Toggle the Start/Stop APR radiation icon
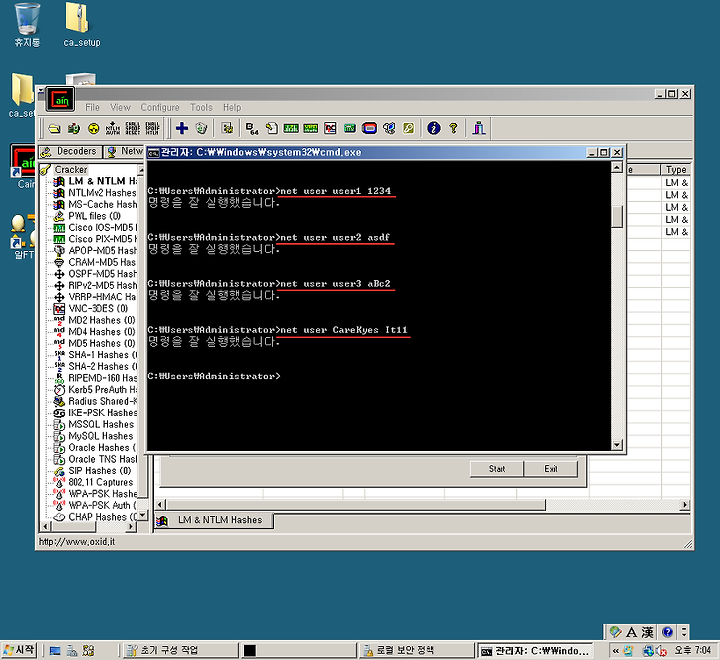This screenshot has height=660, width=720. pos(94,129)
